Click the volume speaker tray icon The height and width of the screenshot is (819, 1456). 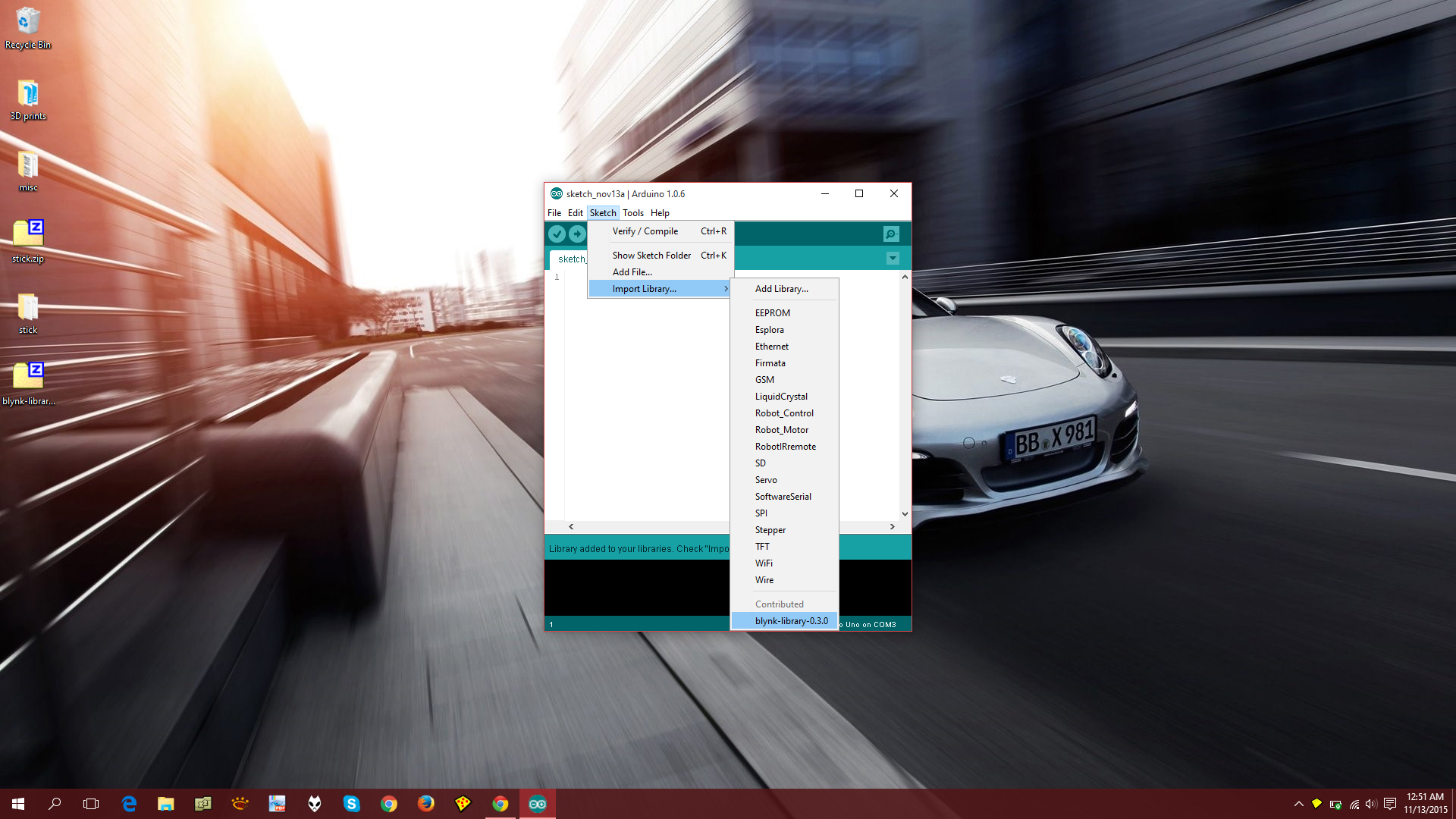pos(1371,804)
